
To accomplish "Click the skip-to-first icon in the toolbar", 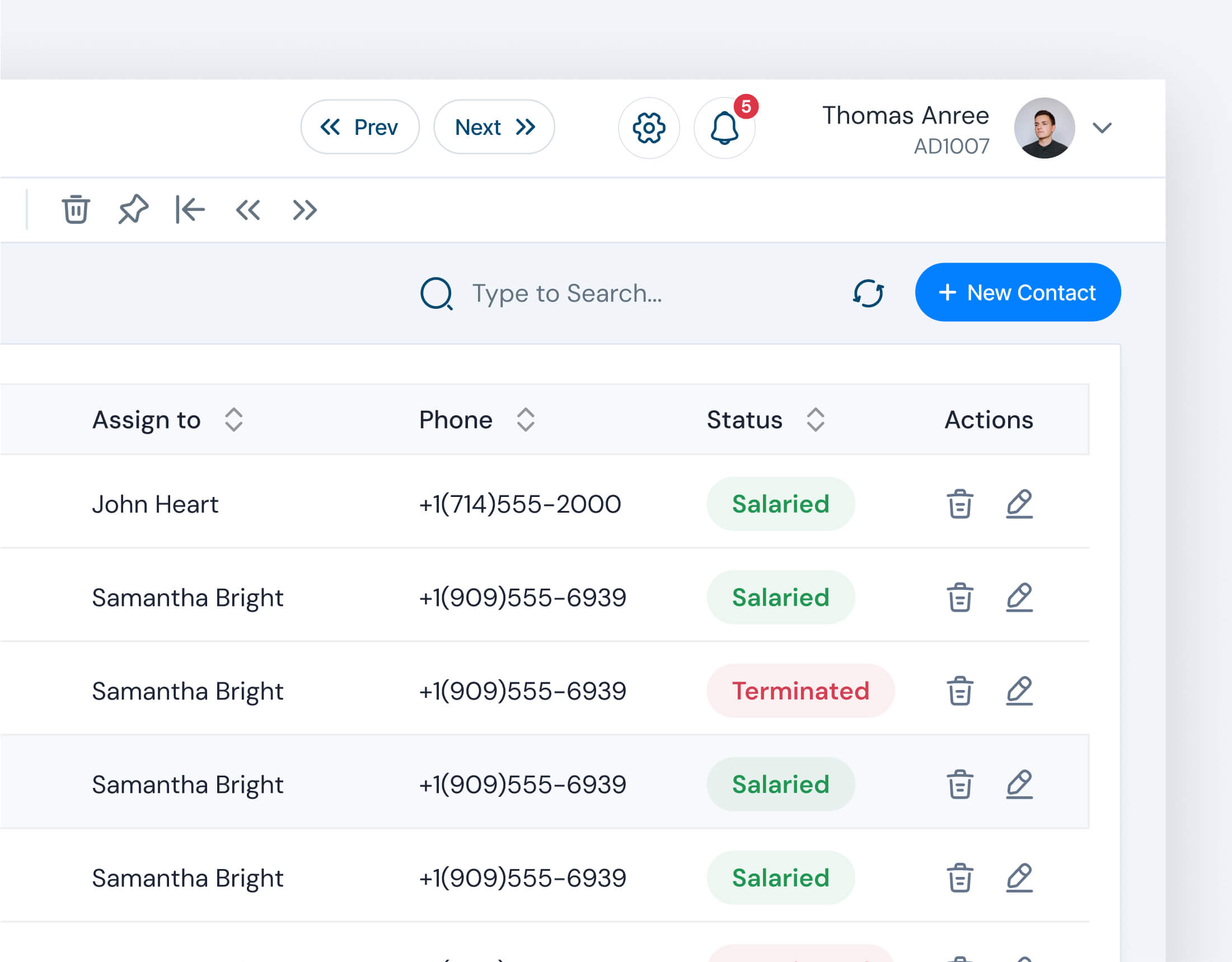I will click(190, 210).
